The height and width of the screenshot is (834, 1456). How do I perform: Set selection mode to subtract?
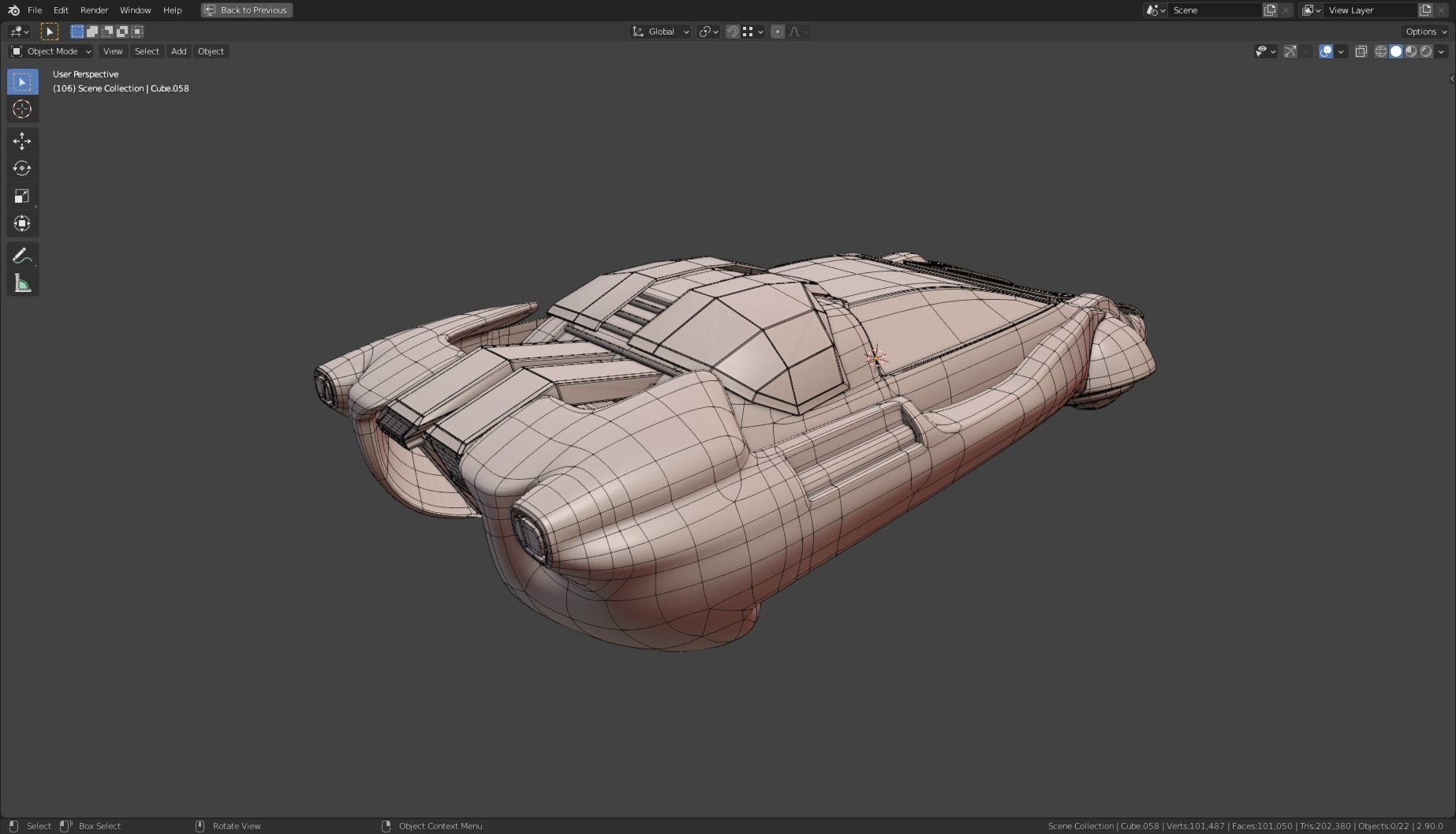point(106,32)
